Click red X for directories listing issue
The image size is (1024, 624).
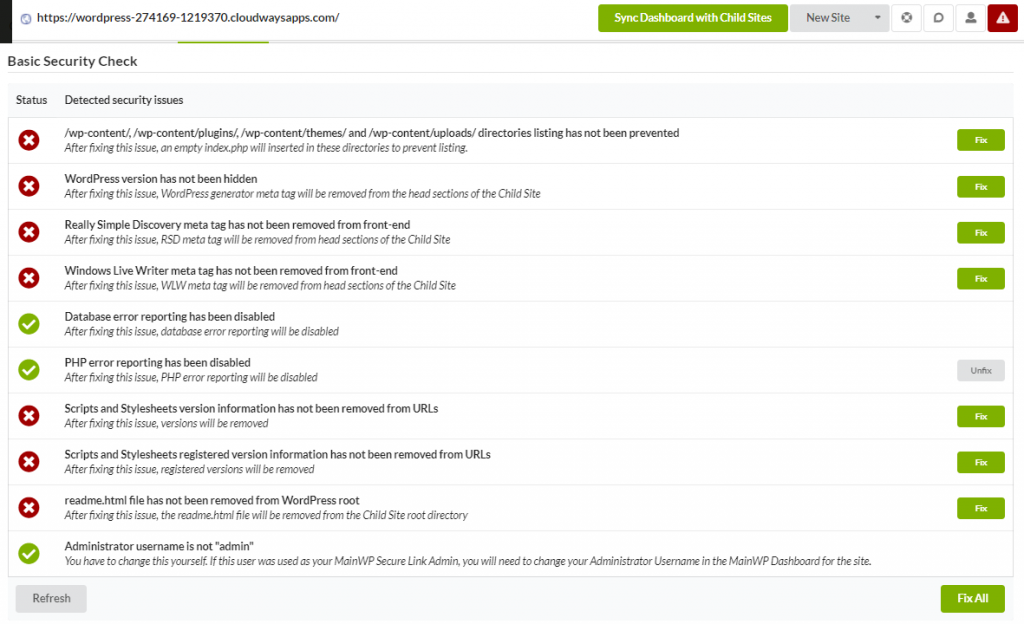tap(29, 140)
